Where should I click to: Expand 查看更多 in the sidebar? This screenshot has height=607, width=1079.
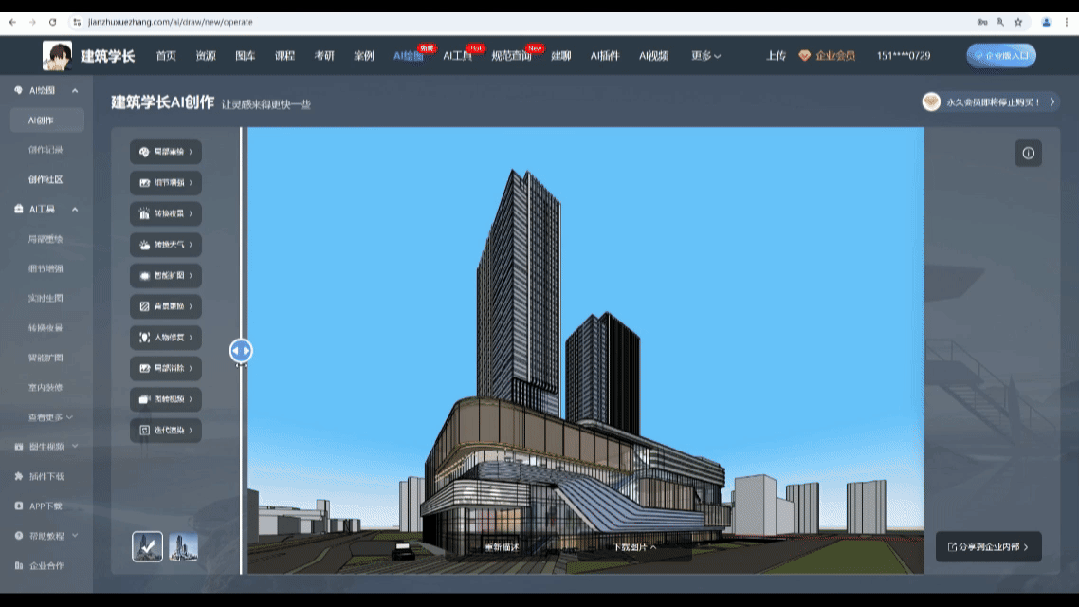50,417
